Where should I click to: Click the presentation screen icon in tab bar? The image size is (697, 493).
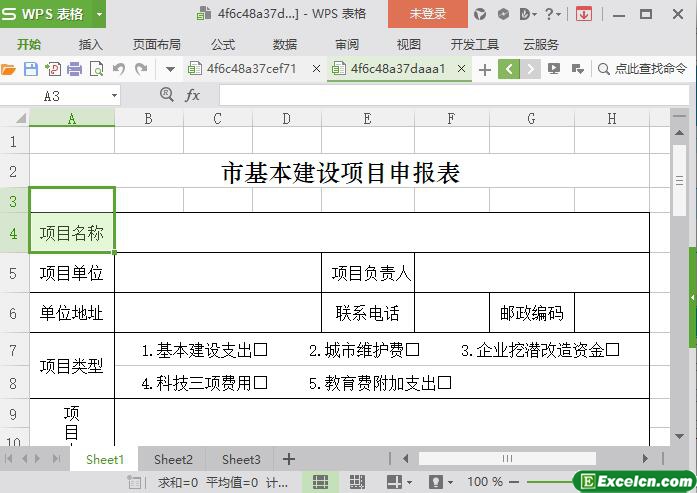coord(554,69)
